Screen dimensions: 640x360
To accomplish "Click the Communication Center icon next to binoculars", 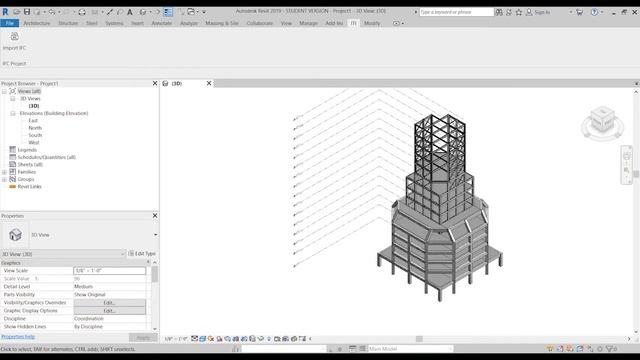I will coord(509,12).
